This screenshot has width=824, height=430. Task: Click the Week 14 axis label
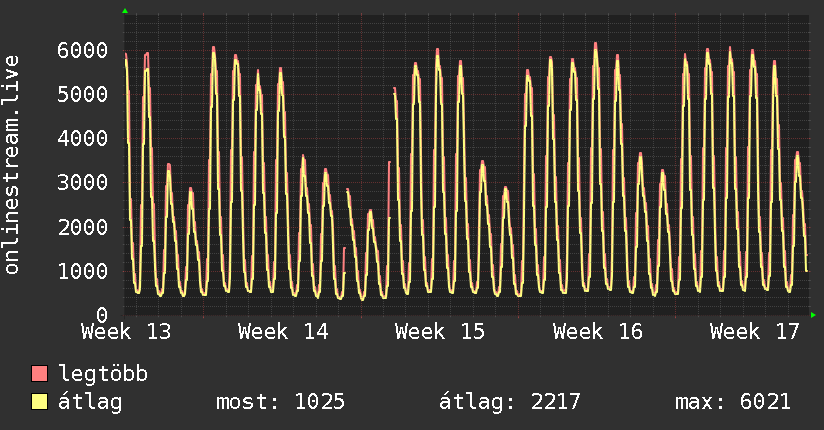283,332
